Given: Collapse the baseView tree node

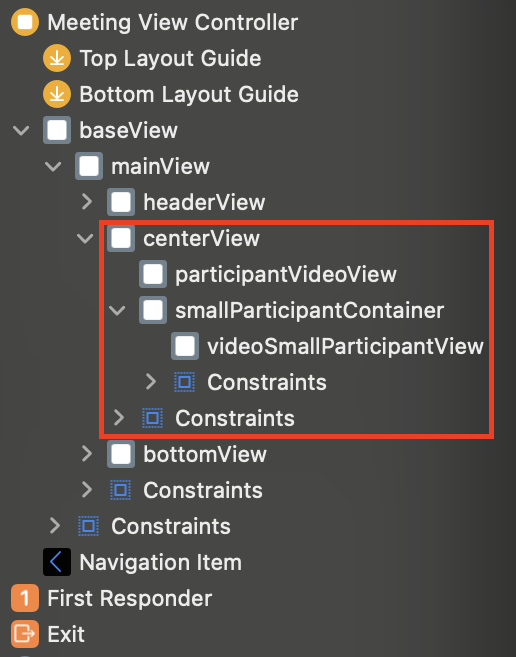Looking at the screenshot, I should 21,130.
